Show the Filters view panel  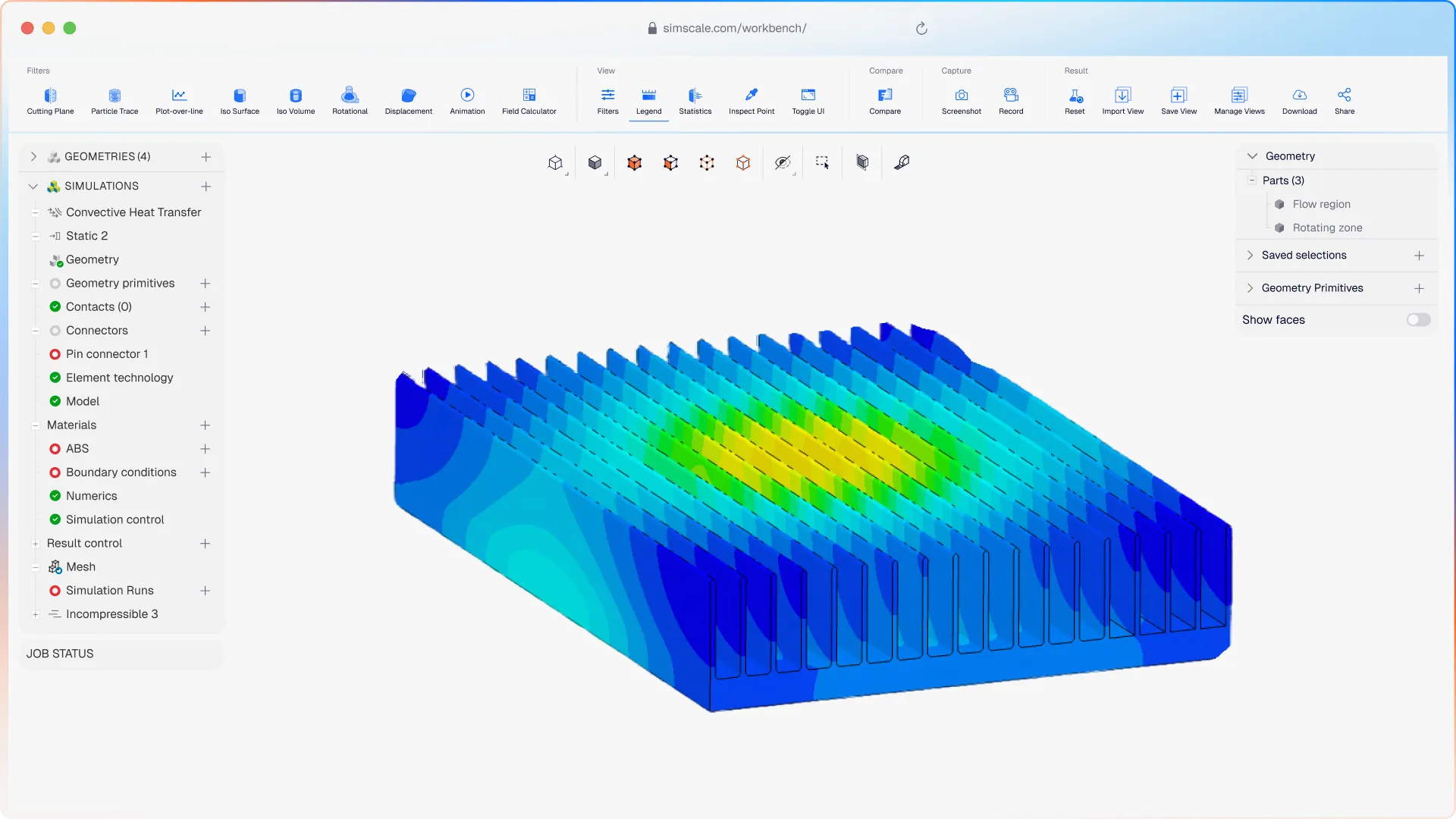pyautogui.click(x=608, y=101)
